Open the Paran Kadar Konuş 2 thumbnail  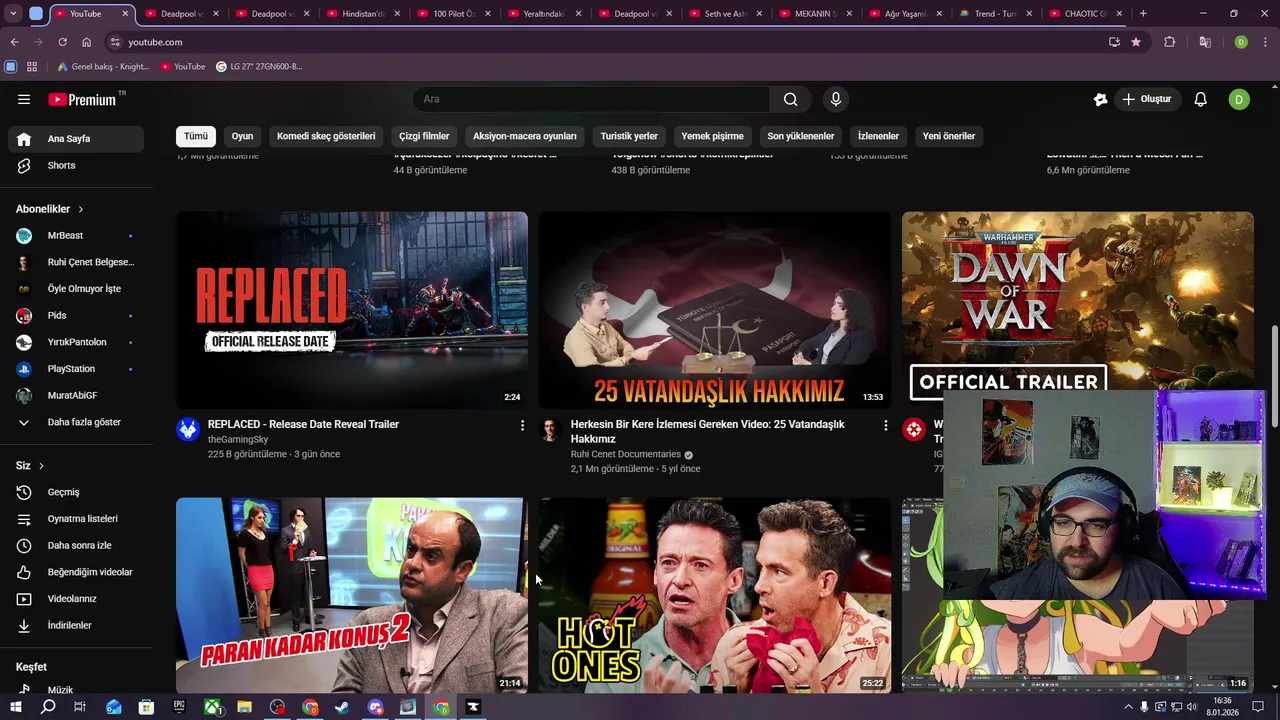(x=352, y=595)
